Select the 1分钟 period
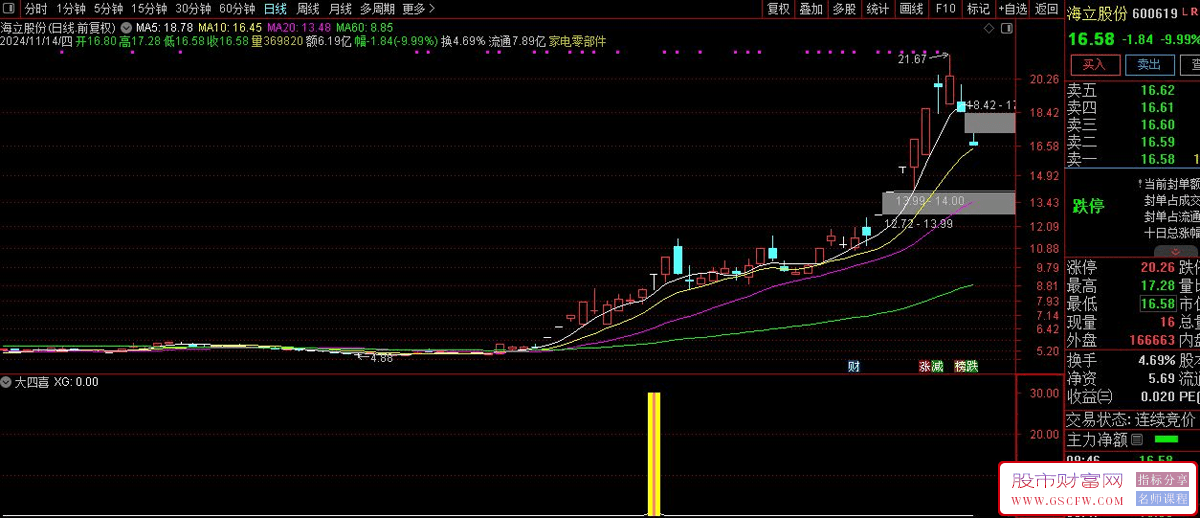 [71, 9]
